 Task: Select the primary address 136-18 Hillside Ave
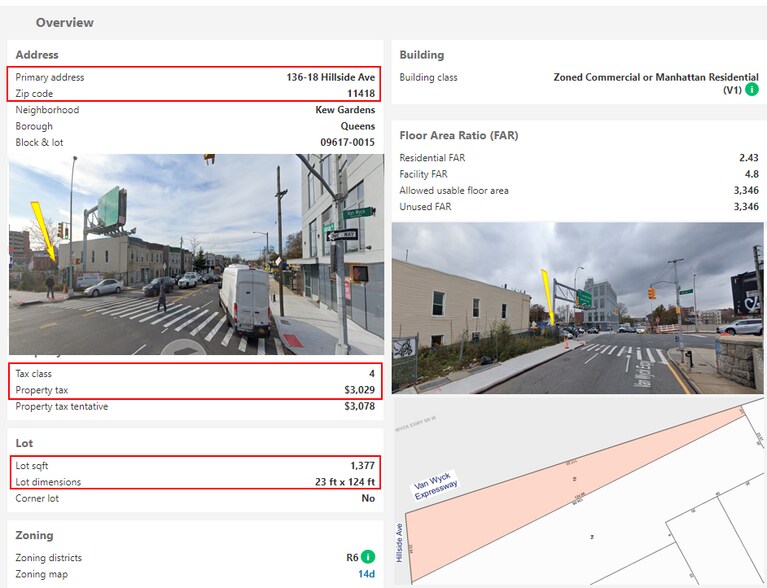(x=330, y=77)
